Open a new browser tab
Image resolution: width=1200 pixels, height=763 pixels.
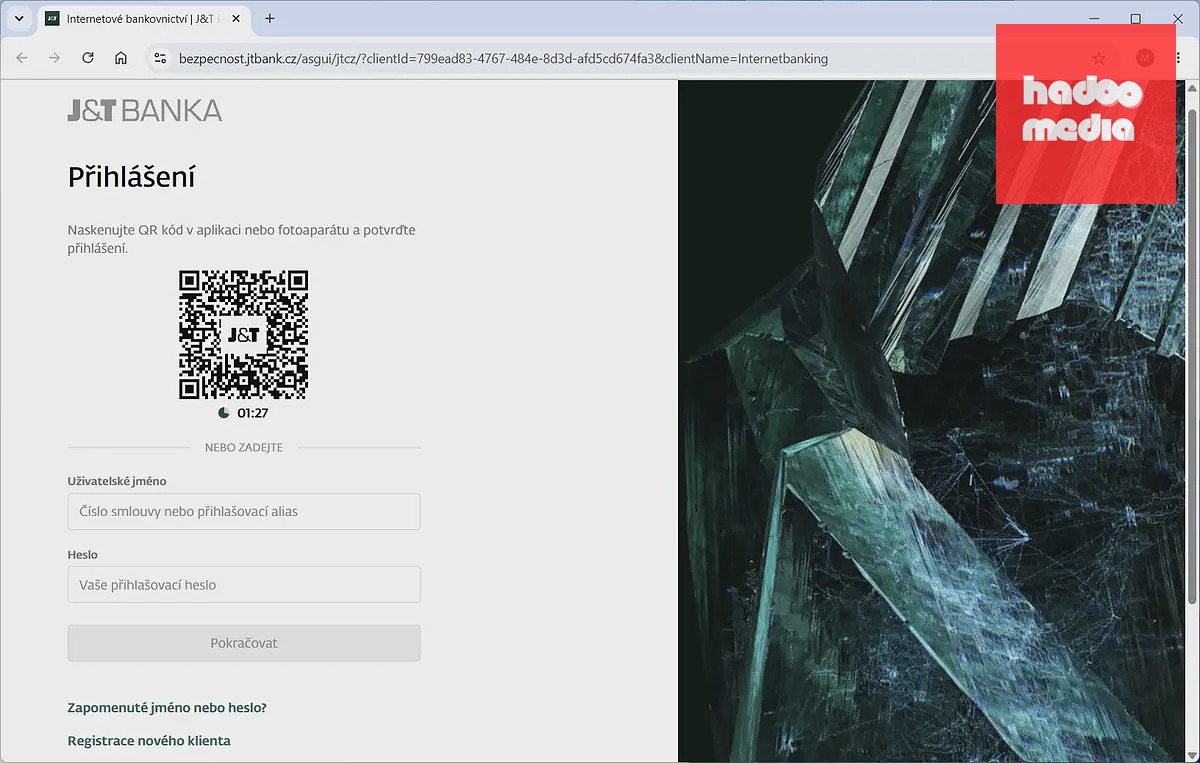point(270,18)
